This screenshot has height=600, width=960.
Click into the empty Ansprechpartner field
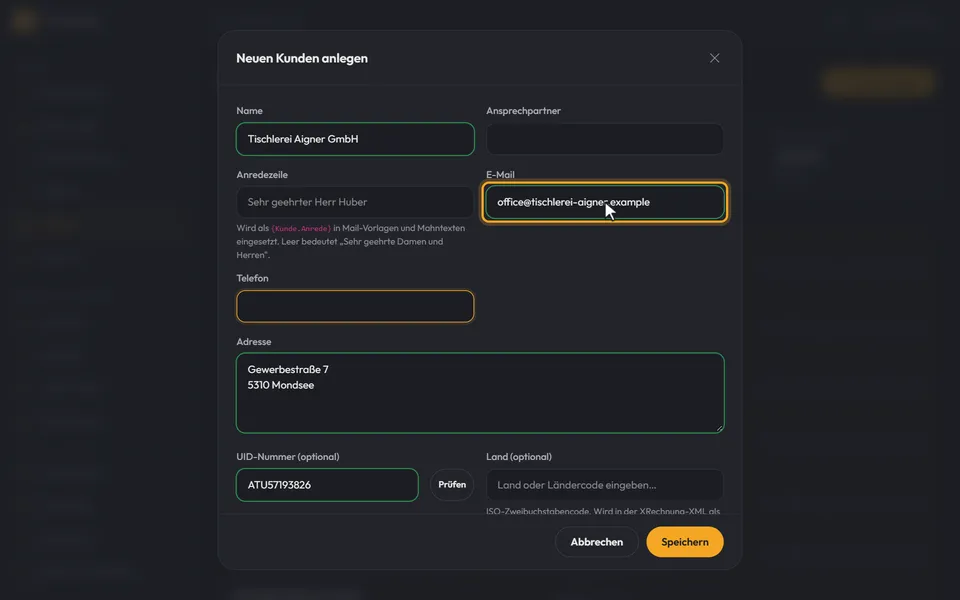[x=604, y=139]
